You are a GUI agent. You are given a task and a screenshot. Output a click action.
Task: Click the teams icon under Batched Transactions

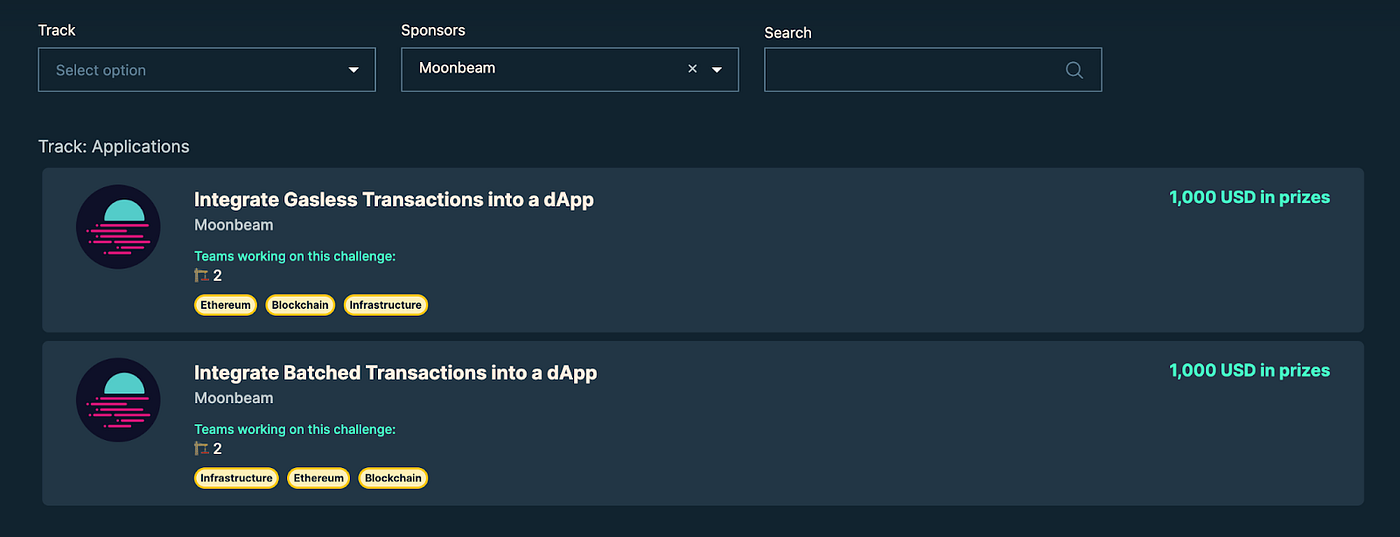coord(202,449)
